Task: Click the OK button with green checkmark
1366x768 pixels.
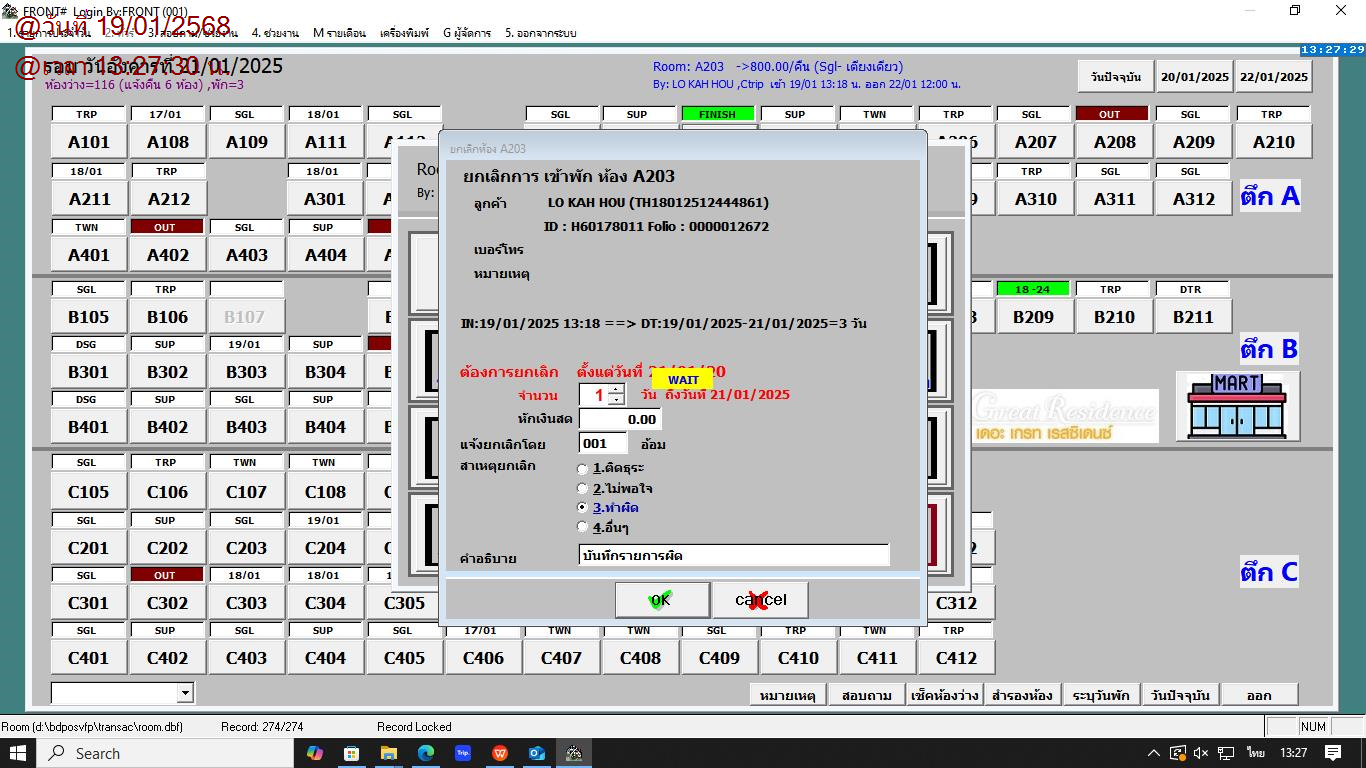Action: 662,600
